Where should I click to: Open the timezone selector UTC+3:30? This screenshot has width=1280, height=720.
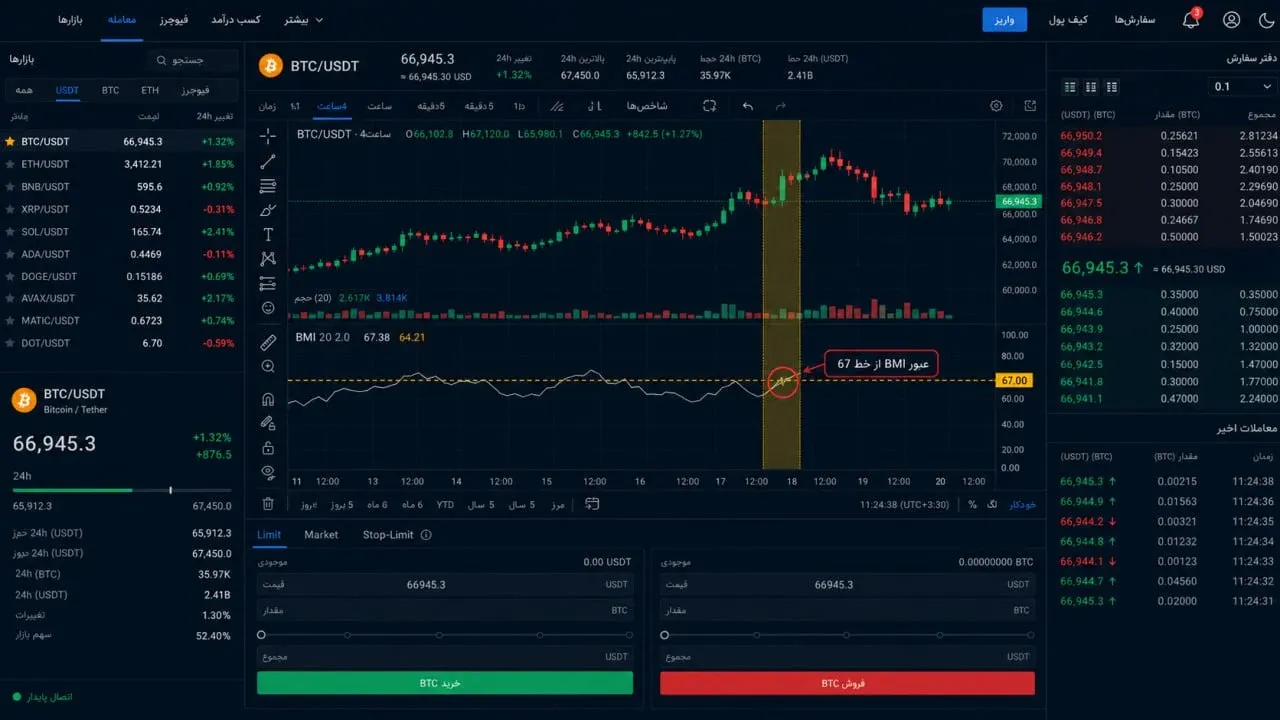pos(903,504)
